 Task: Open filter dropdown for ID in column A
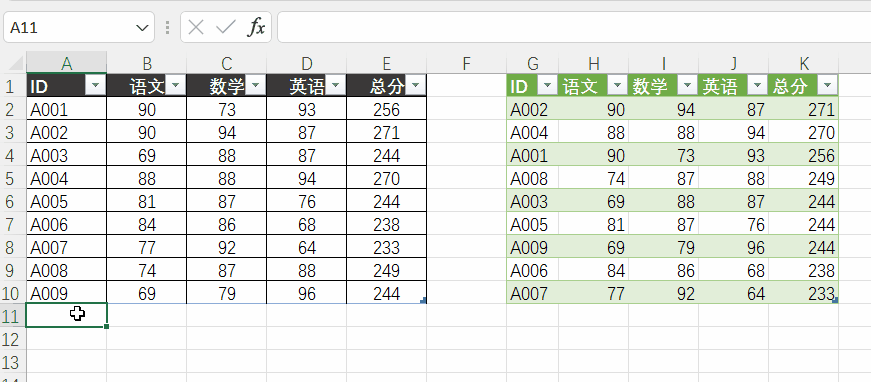(95, 86)
